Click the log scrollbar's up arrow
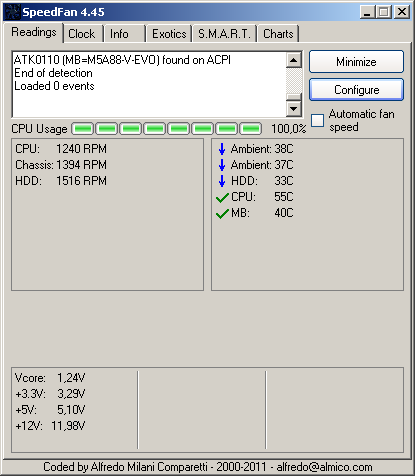The width and height of the screenshot is (415, 476). click(x=294, y=60)
